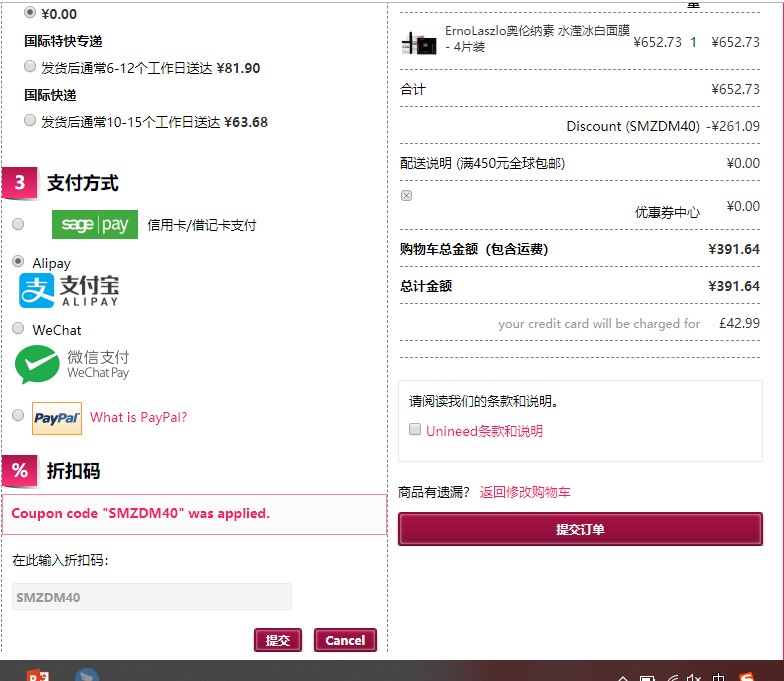Click the 提交 button under the coupon field
Screen dimensions: 784x681
[278, 640]
